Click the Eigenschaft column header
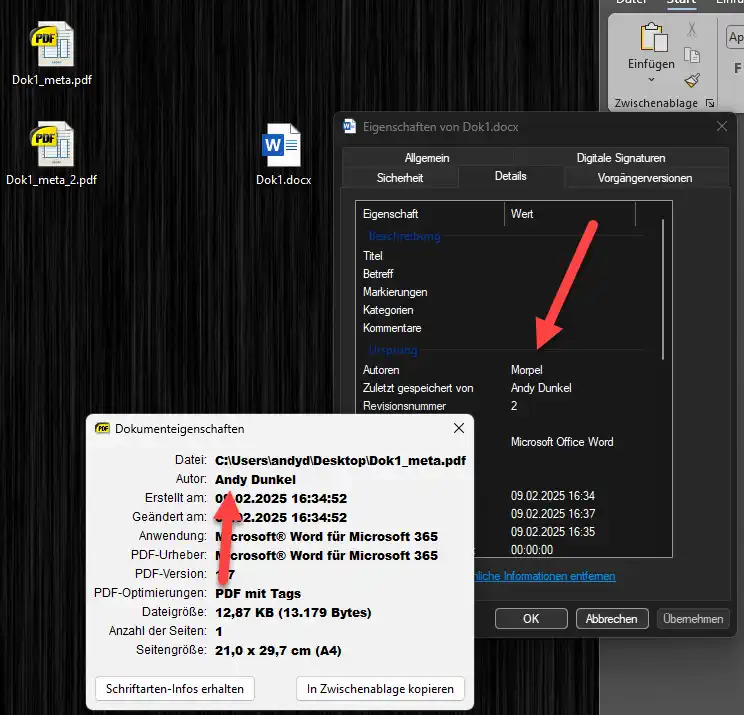The width and height of the screenshot is (744, 715). coord(430,214)
